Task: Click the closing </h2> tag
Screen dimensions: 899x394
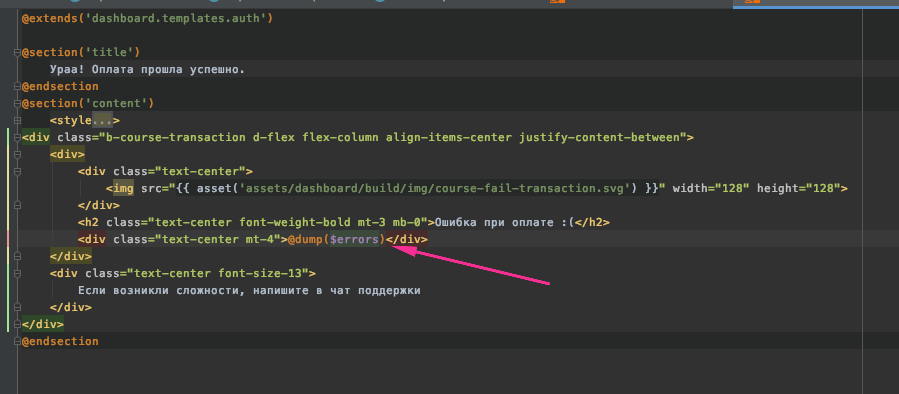Action: coord(592,223)
